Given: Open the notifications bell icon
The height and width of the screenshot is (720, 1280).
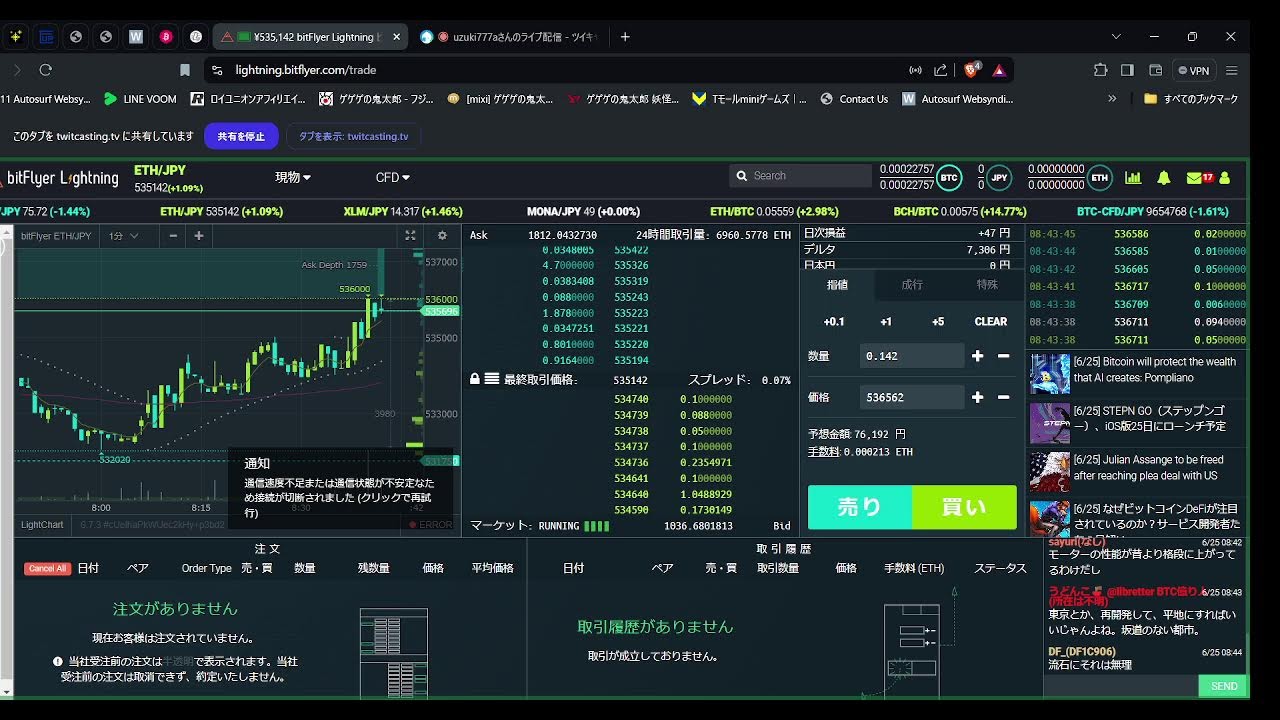Looking at the screenshot, I should (1163, 178).
